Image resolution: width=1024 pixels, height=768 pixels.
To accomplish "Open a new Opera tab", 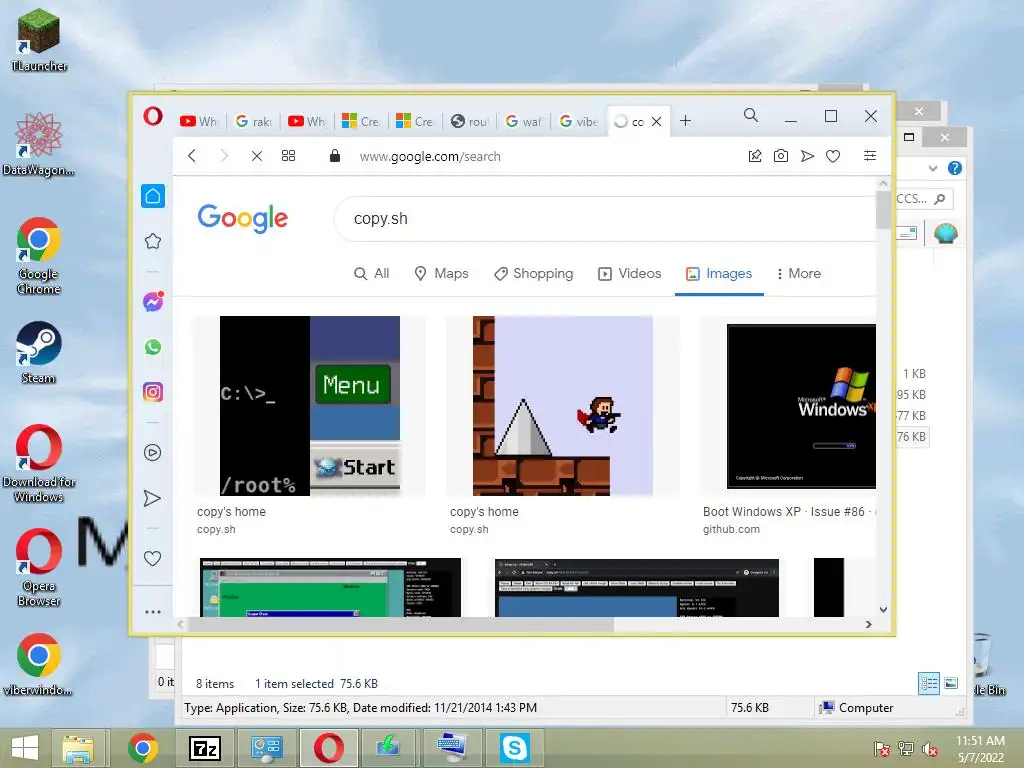I will coord(685,121).
